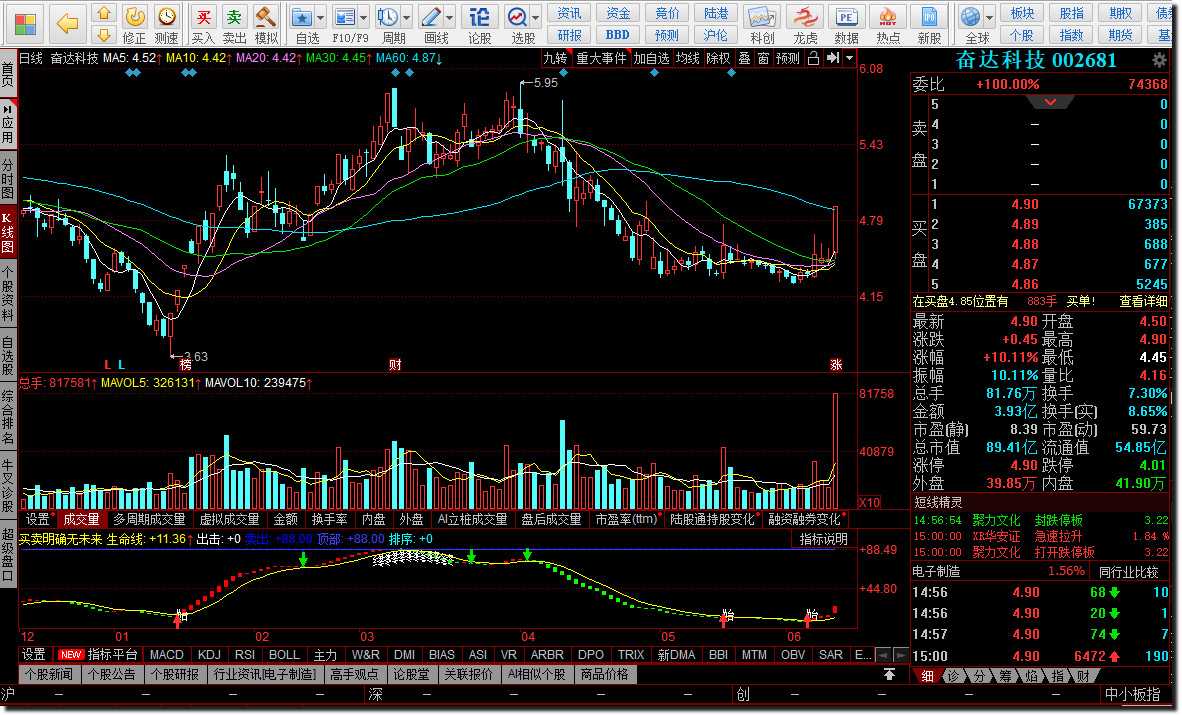Image resolution: width=1182 pixels, height=715 pixels.
Task: Click the colorful home grid icon
Action: point(24,23)
